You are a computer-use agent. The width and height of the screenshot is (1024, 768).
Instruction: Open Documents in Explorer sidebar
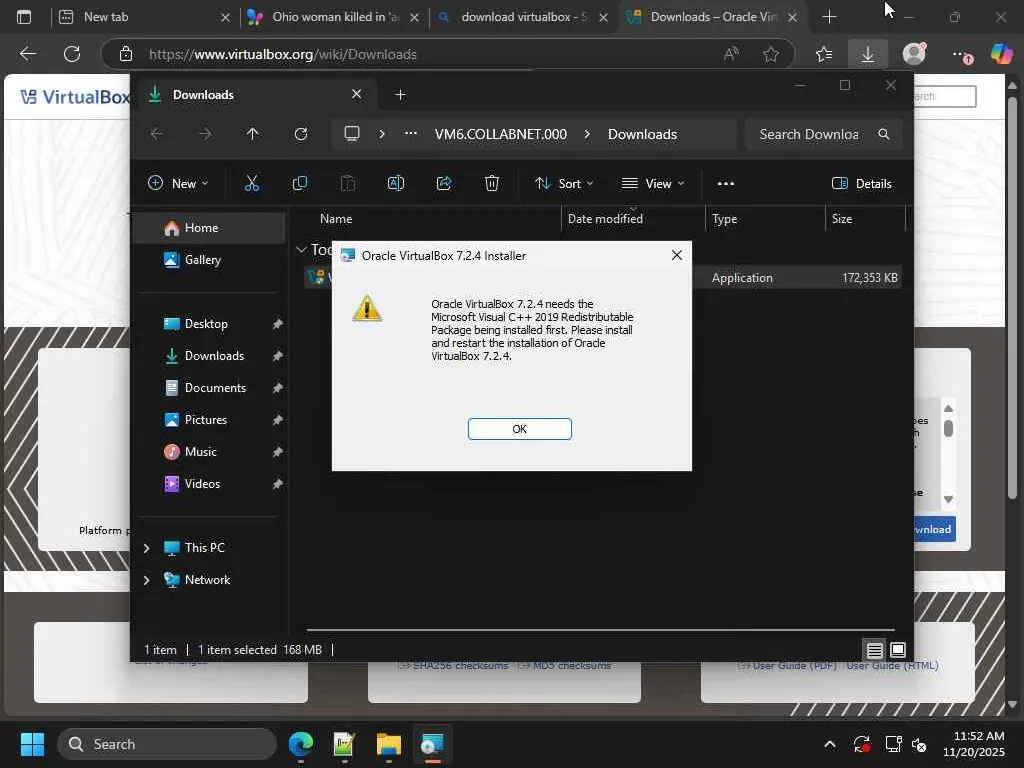[x=209, y=388]
